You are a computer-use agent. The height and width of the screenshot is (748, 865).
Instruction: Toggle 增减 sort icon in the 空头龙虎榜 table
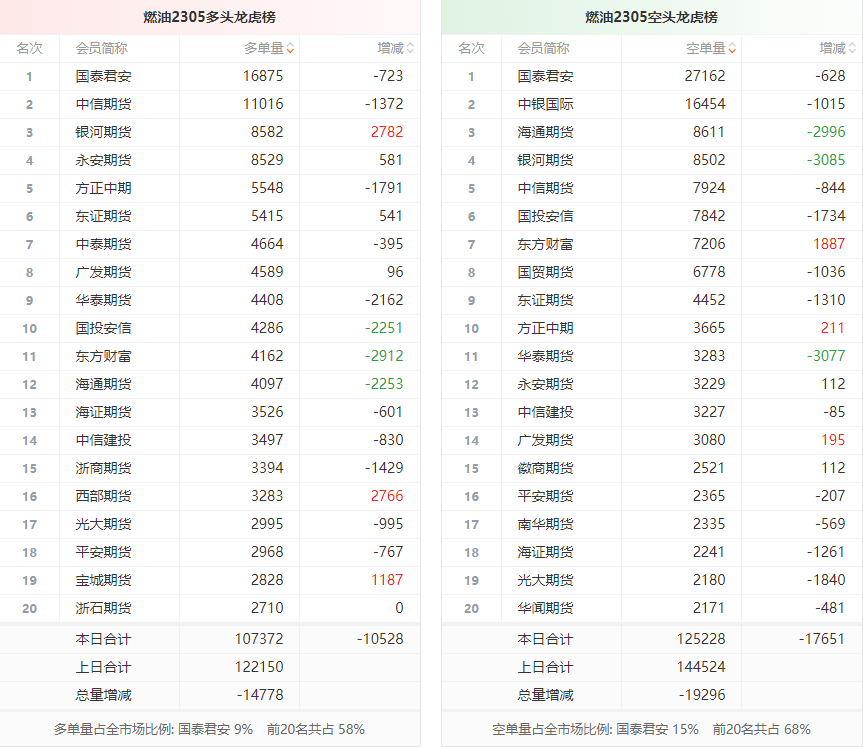(852, 48)
